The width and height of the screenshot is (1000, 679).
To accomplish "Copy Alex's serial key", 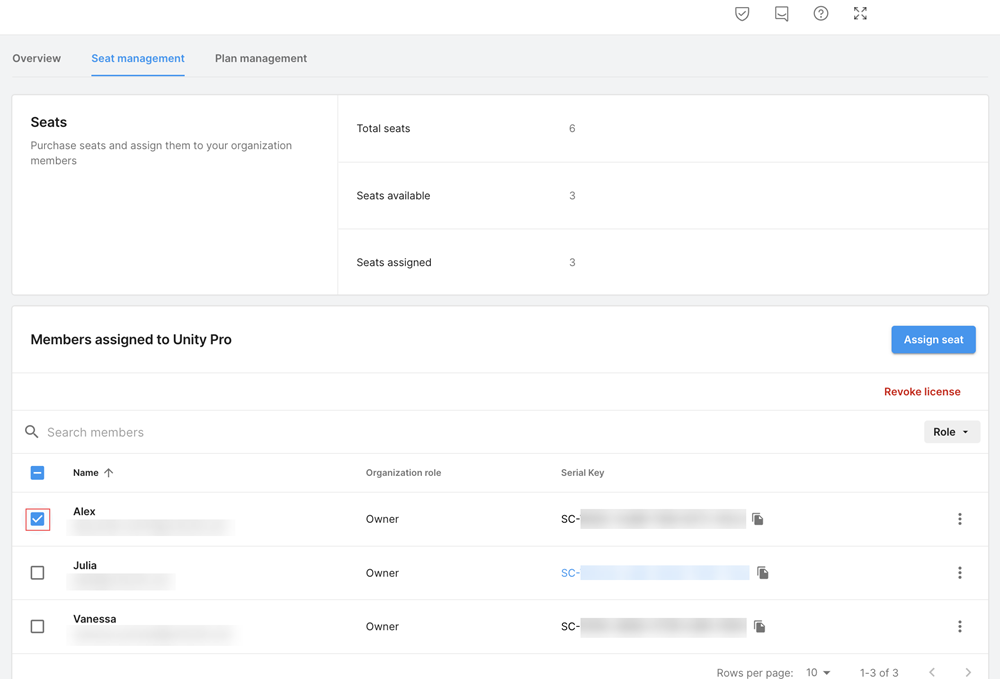I will [x=758, y=519].
